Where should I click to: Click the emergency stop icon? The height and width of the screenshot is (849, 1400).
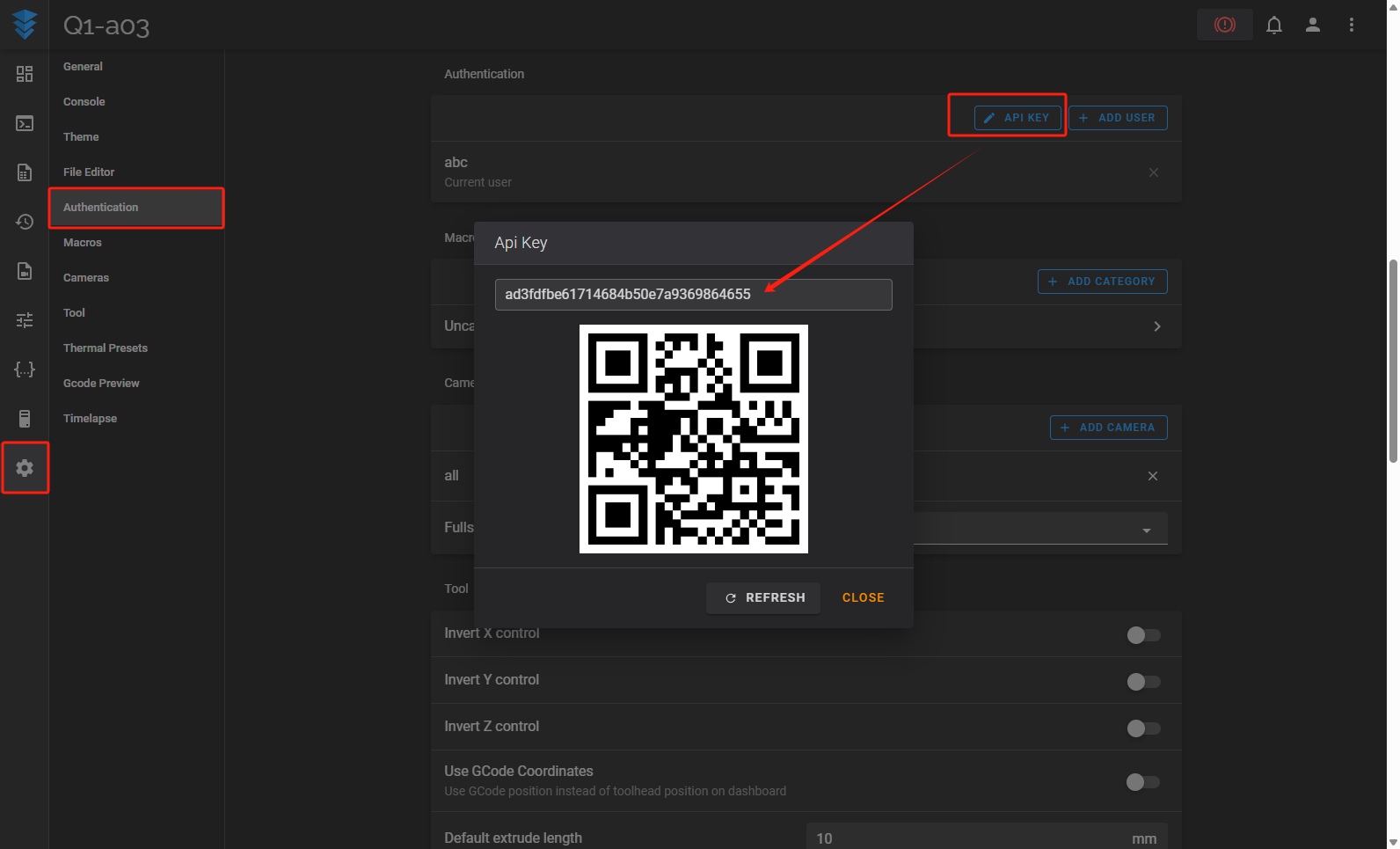pyautogui.click(x=1224, y=25)
